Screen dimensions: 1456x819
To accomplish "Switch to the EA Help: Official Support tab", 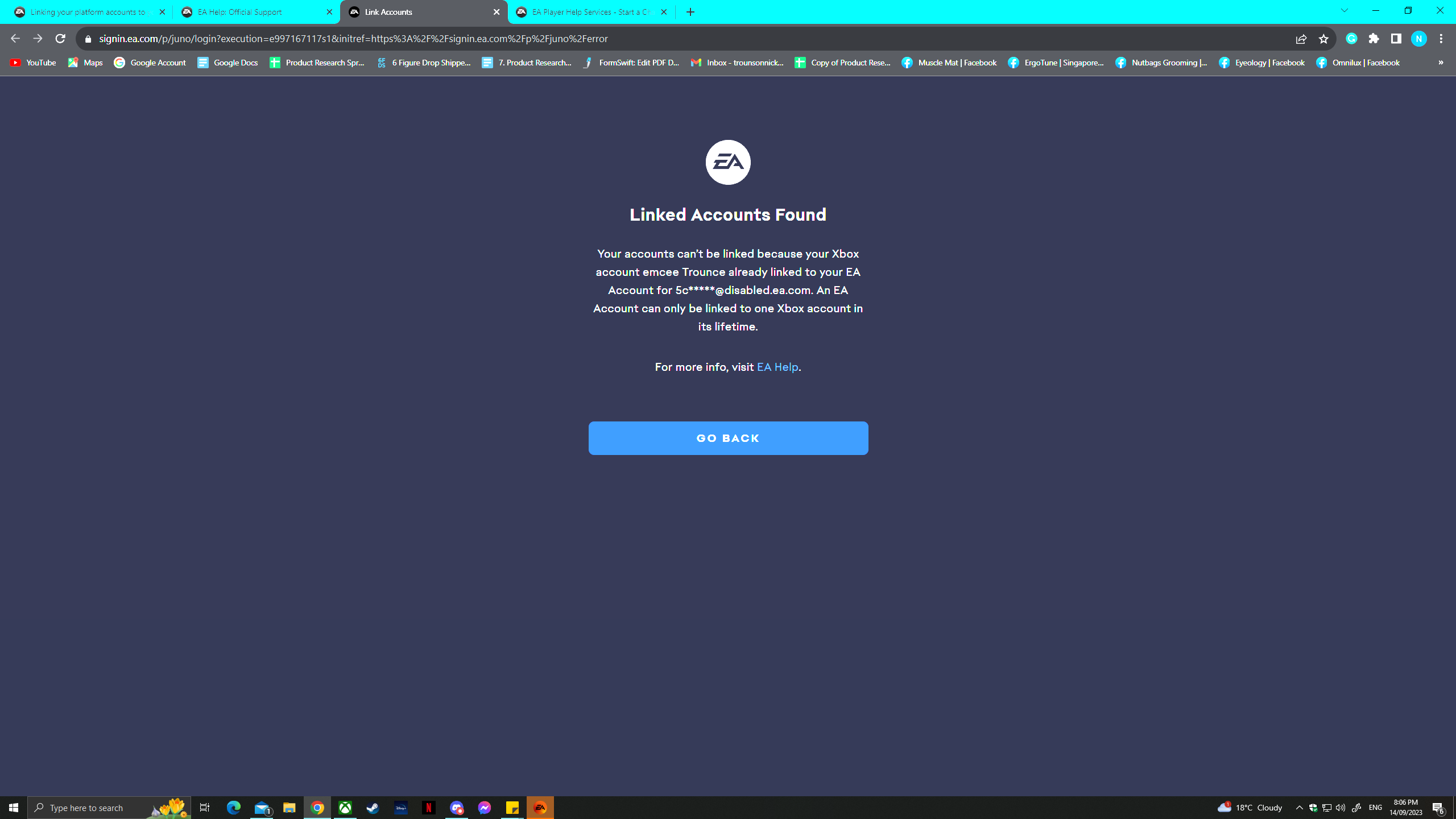I will [x=256, y=12].
